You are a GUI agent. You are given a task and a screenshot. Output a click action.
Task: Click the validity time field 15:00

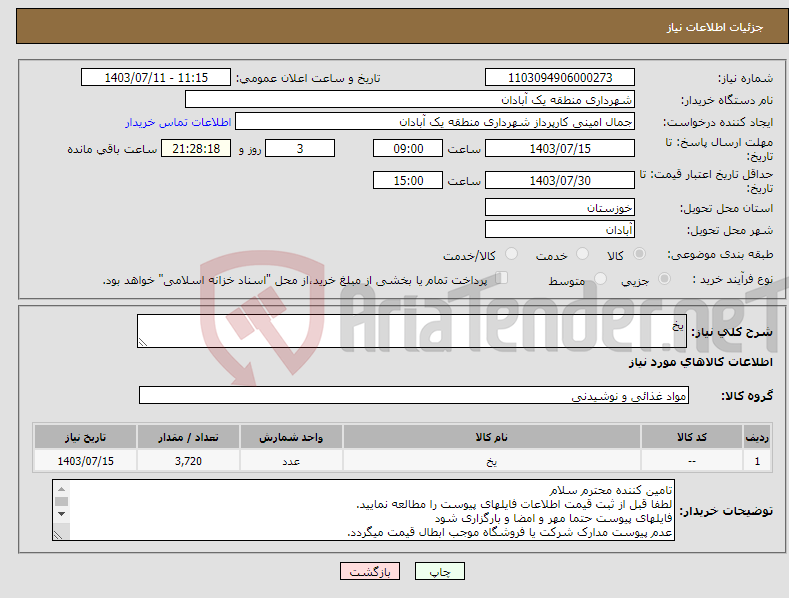pyautogui.click(x=408, y=180)
